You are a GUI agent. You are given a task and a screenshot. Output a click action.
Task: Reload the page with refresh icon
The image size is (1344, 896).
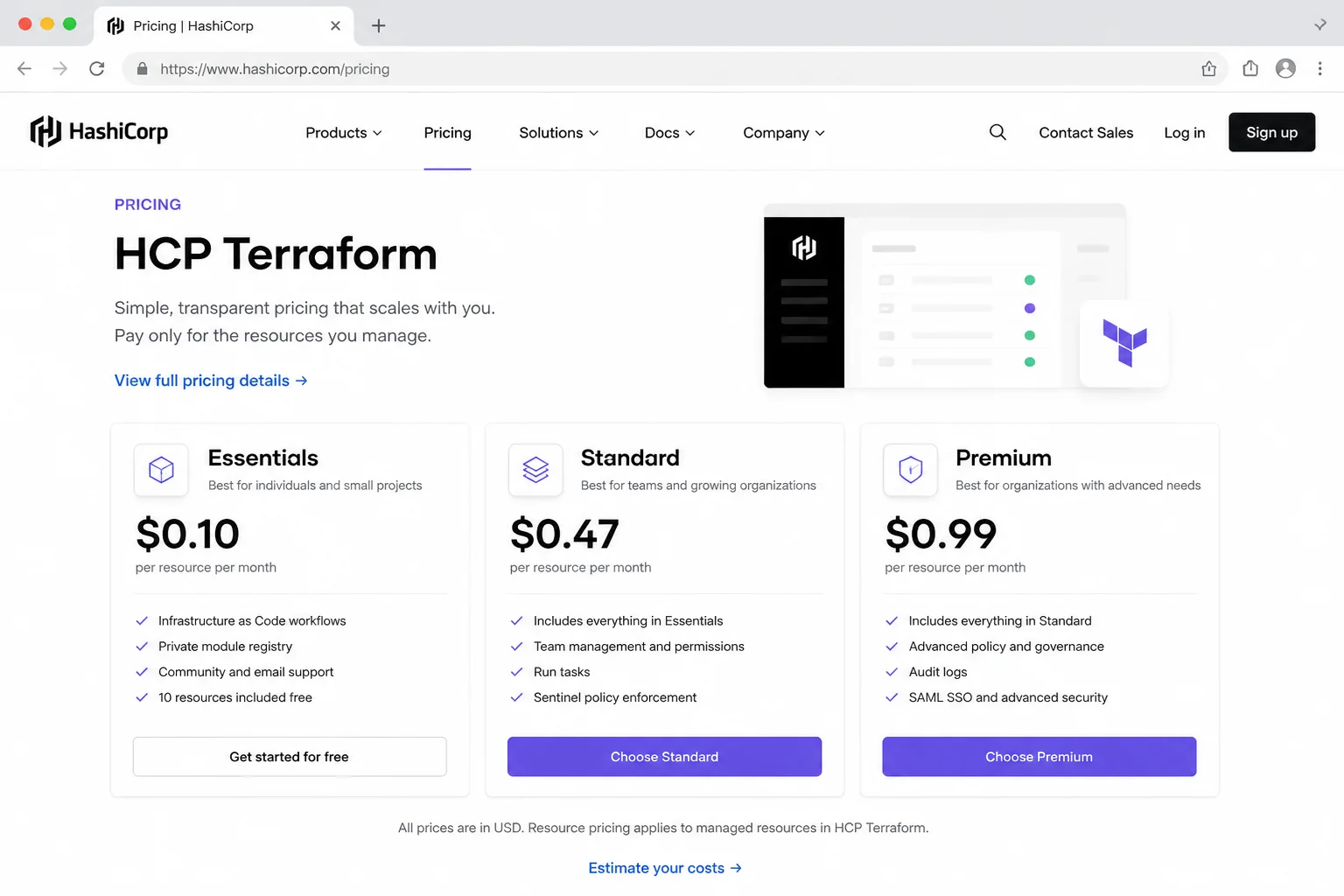pos(97,69)
